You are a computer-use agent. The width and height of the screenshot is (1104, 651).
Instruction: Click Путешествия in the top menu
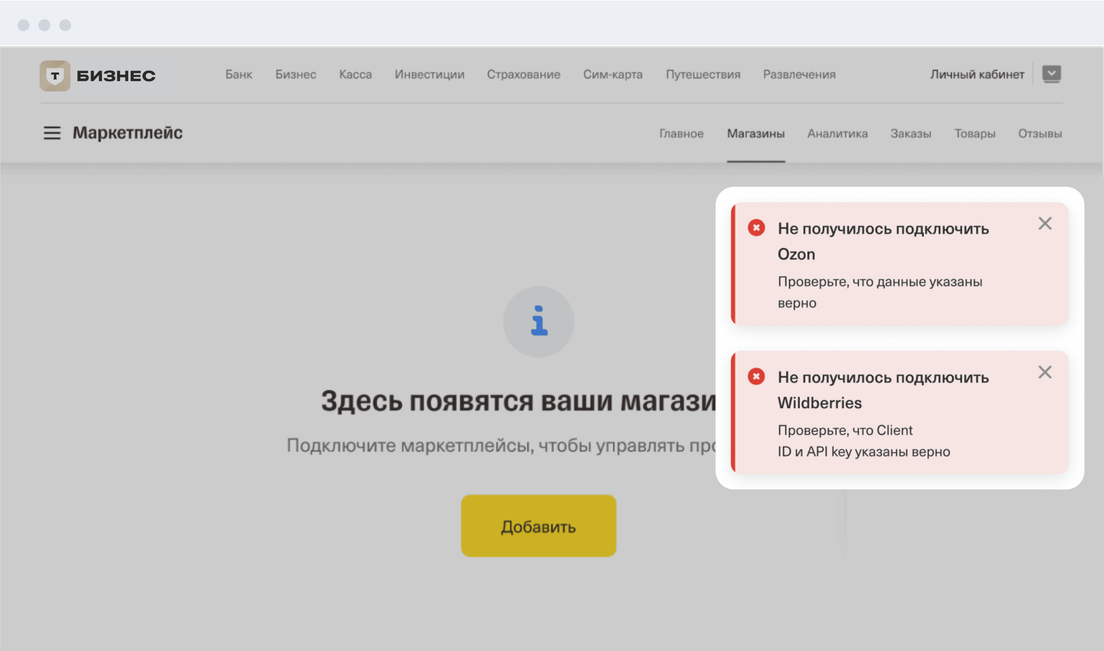(703, 74)
